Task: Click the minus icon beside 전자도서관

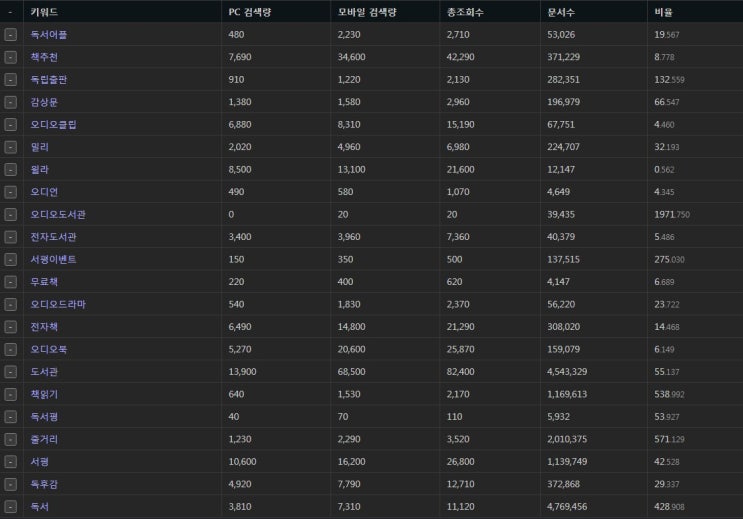Action: pos(10,237)
